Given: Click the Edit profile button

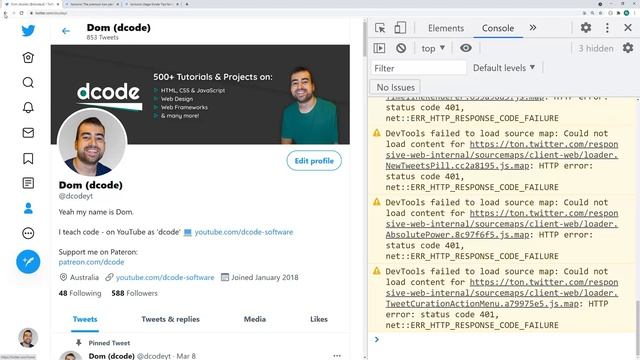Looking at the screenshot, I should (314, 161).
